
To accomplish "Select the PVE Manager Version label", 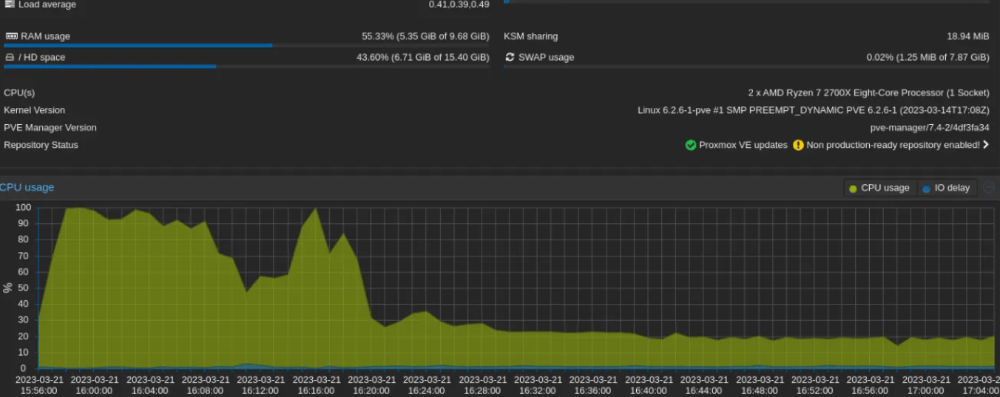I will click(50, 128).
